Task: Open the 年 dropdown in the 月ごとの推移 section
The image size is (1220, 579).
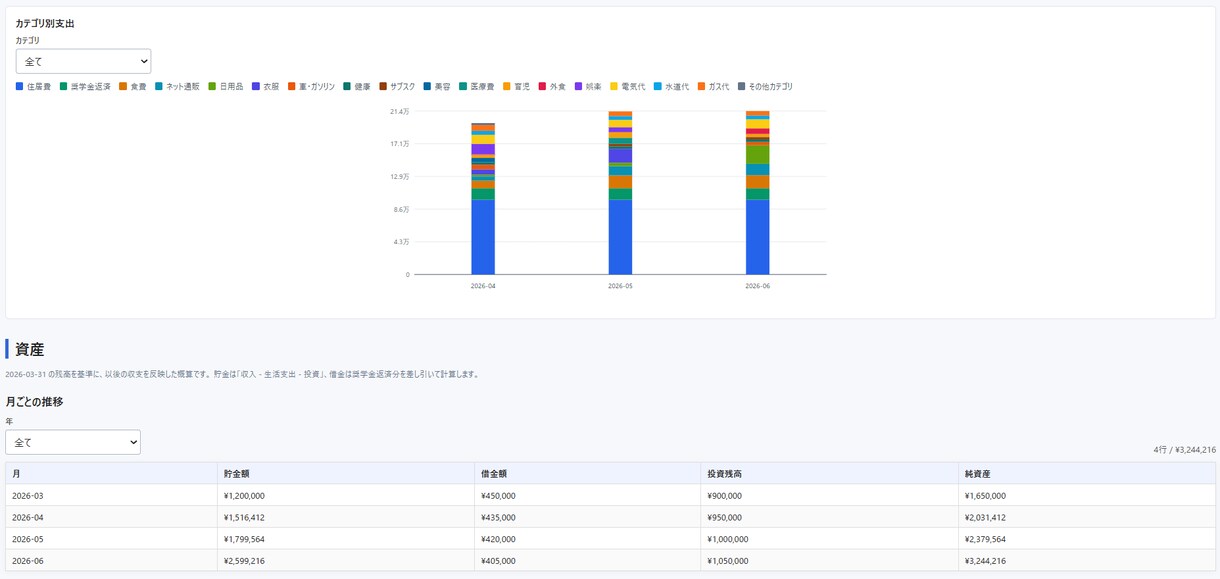Action: coord(73,442)
